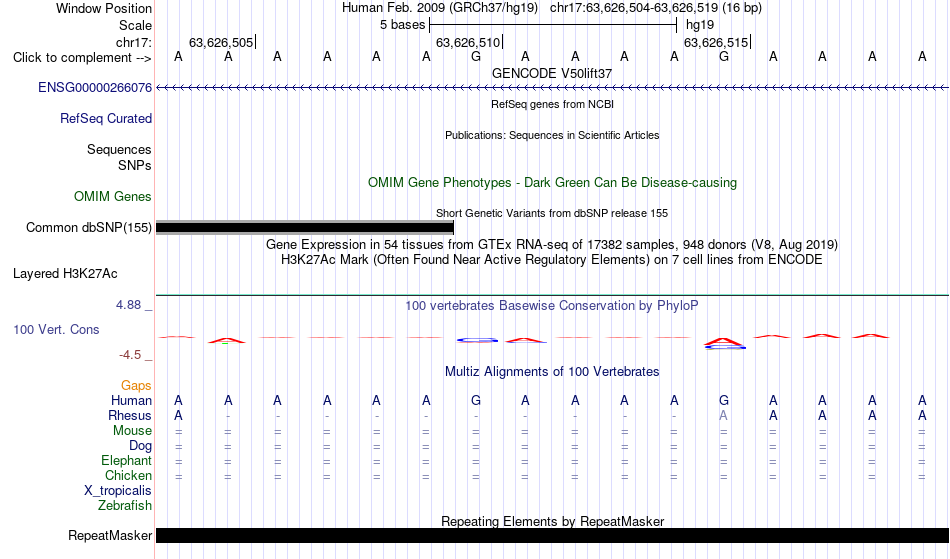Click Publications: Sequences in Scientific Articles title
Image resolution: width=950 pixels, height=559 pixels.
[x=552, y=135]
